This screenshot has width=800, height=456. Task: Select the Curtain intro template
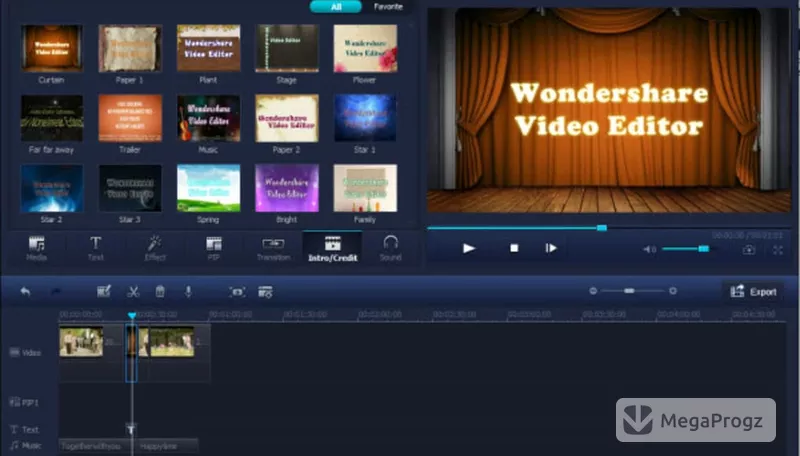coord(52,48)
